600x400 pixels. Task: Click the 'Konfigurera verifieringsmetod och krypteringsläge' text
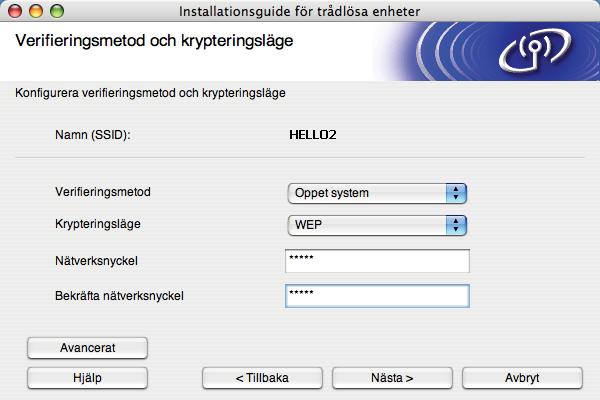[x=150, y=93]
